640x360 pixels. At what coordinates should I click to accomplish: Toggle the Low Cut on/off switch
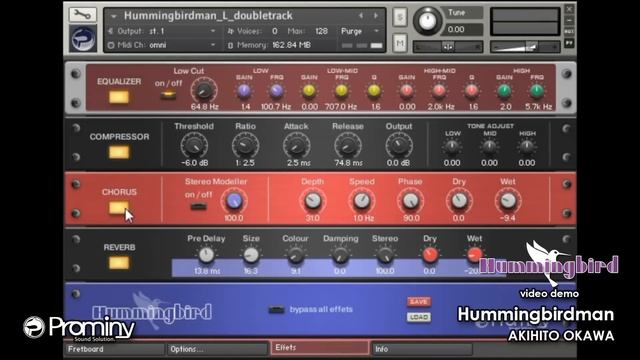(168, 96)
